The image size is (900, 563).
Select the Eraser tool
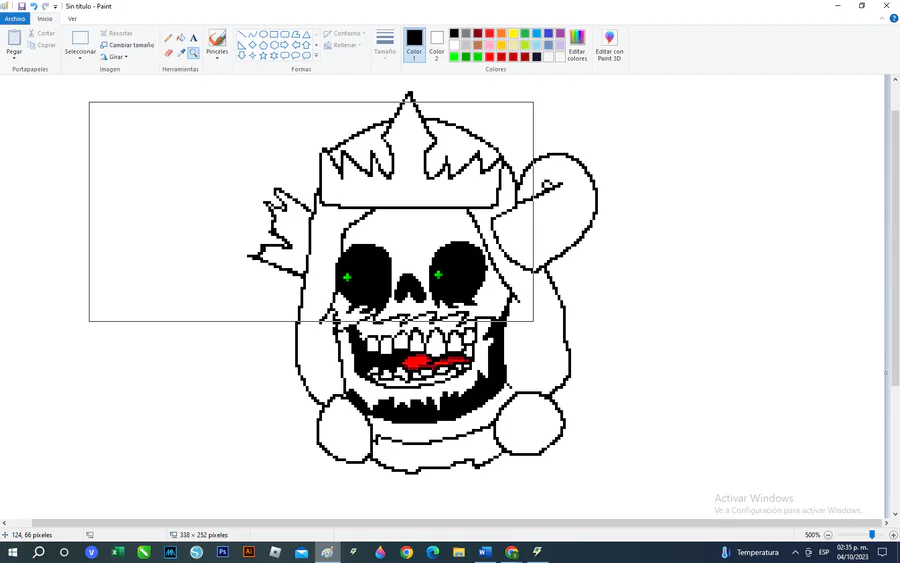pyautogui.click(x=168, y=53)
